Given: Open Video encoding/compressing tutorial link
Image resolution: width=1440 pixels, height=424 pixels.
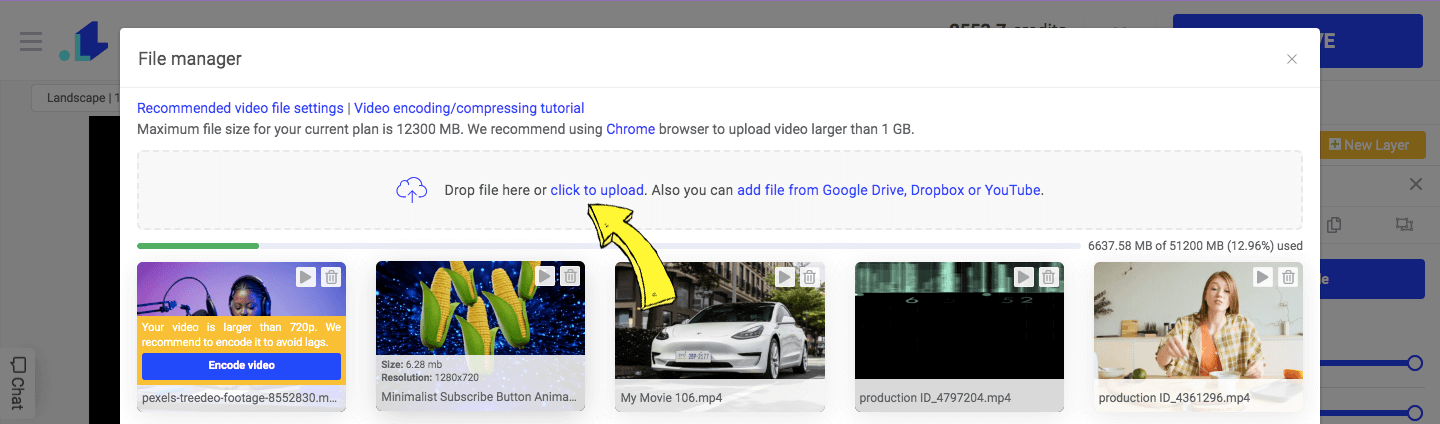Looking at the screenshot, I should pyautogui.click(x=469, y=108).
